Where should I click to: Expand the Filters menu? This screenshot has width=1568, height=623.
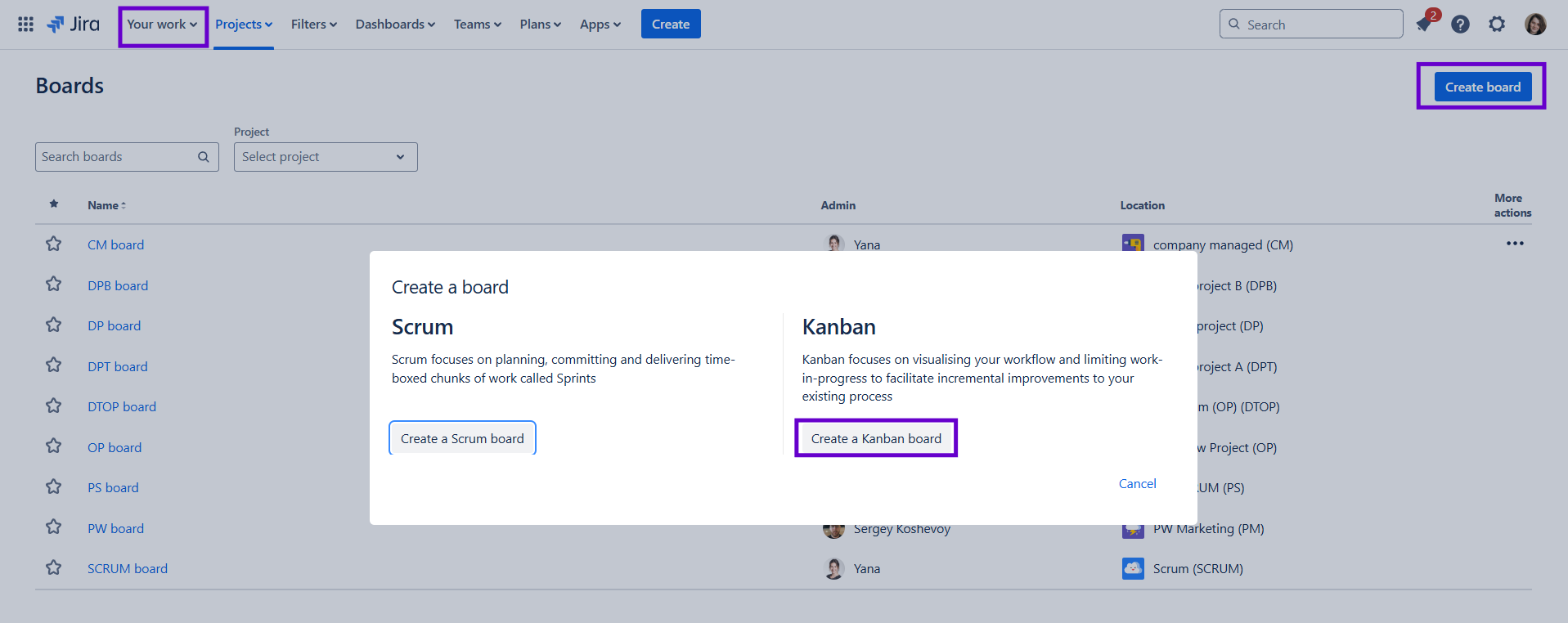click(314, 25)
